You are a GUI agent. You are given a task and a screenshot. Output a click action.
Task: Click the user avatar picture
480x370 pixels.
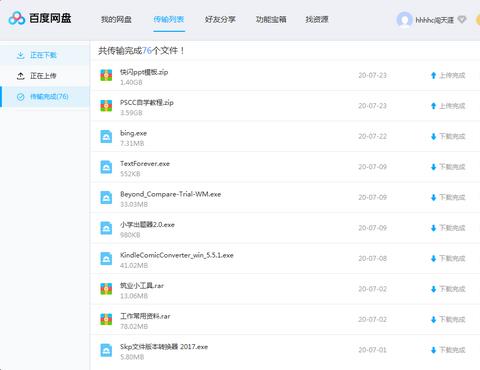(404, 20)
